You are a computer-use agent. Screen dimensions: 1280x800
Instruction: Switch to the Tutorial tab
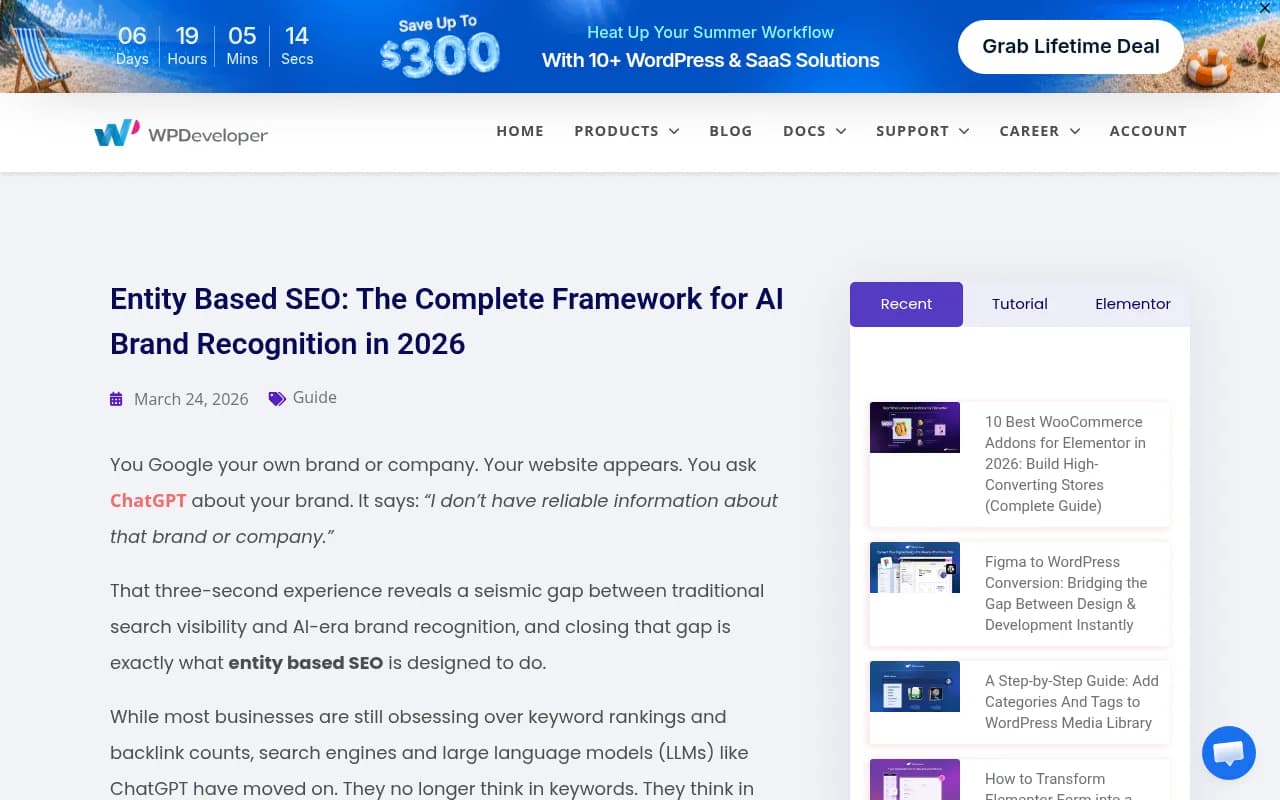[x=1019, y=304]
